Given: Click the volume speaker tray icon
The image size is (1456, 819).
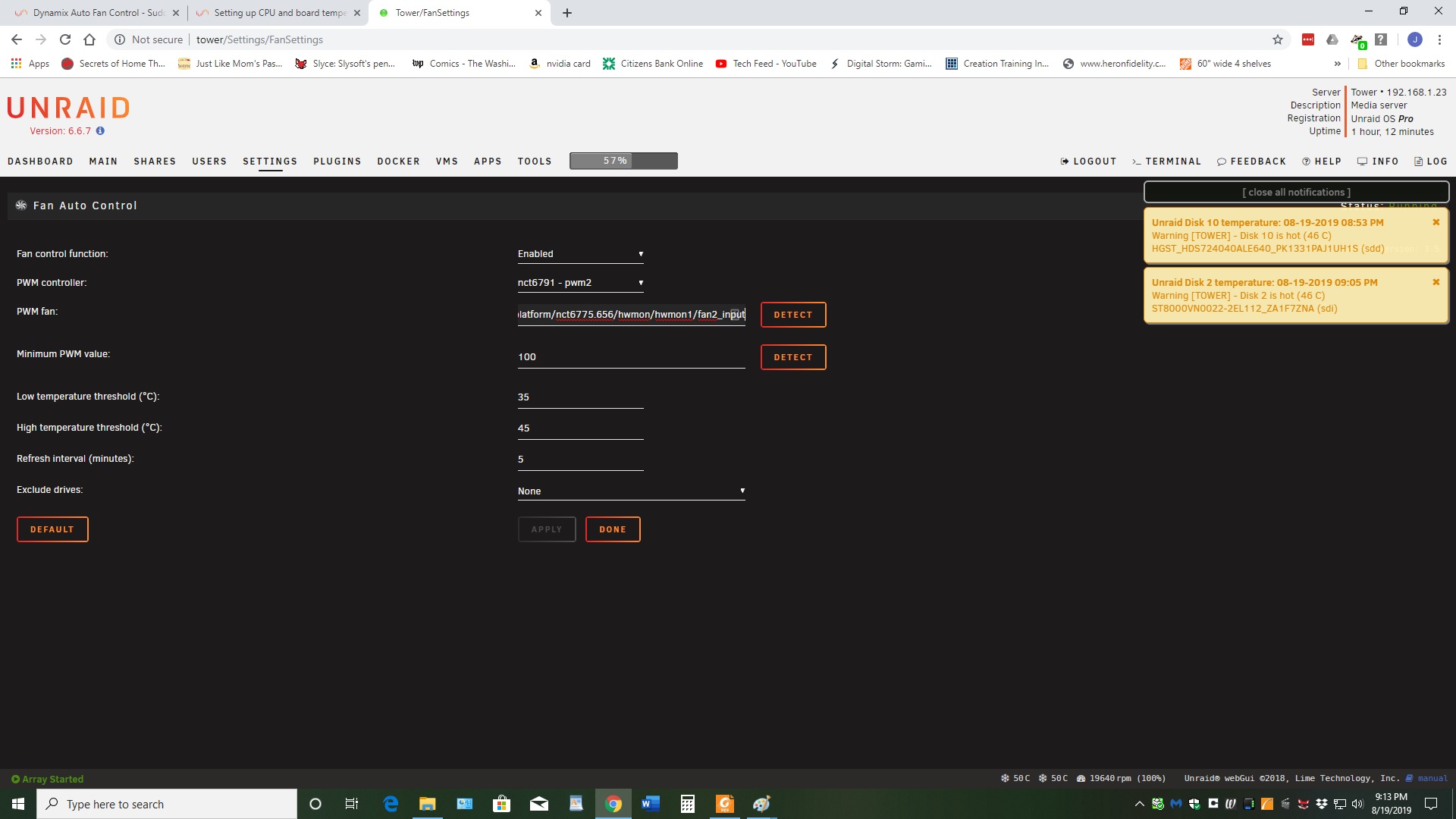Looking at the screenshot, I should pos(1358,804).
